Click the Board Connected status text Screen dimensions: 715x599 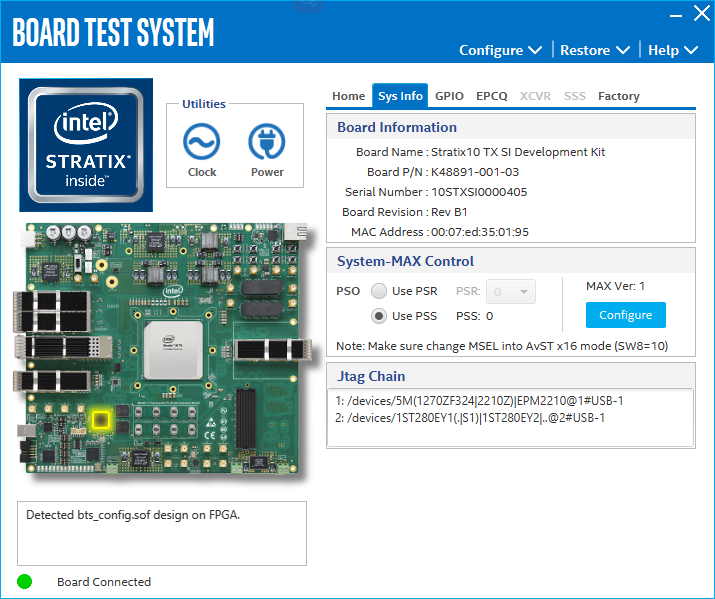(x=104, y=582)
